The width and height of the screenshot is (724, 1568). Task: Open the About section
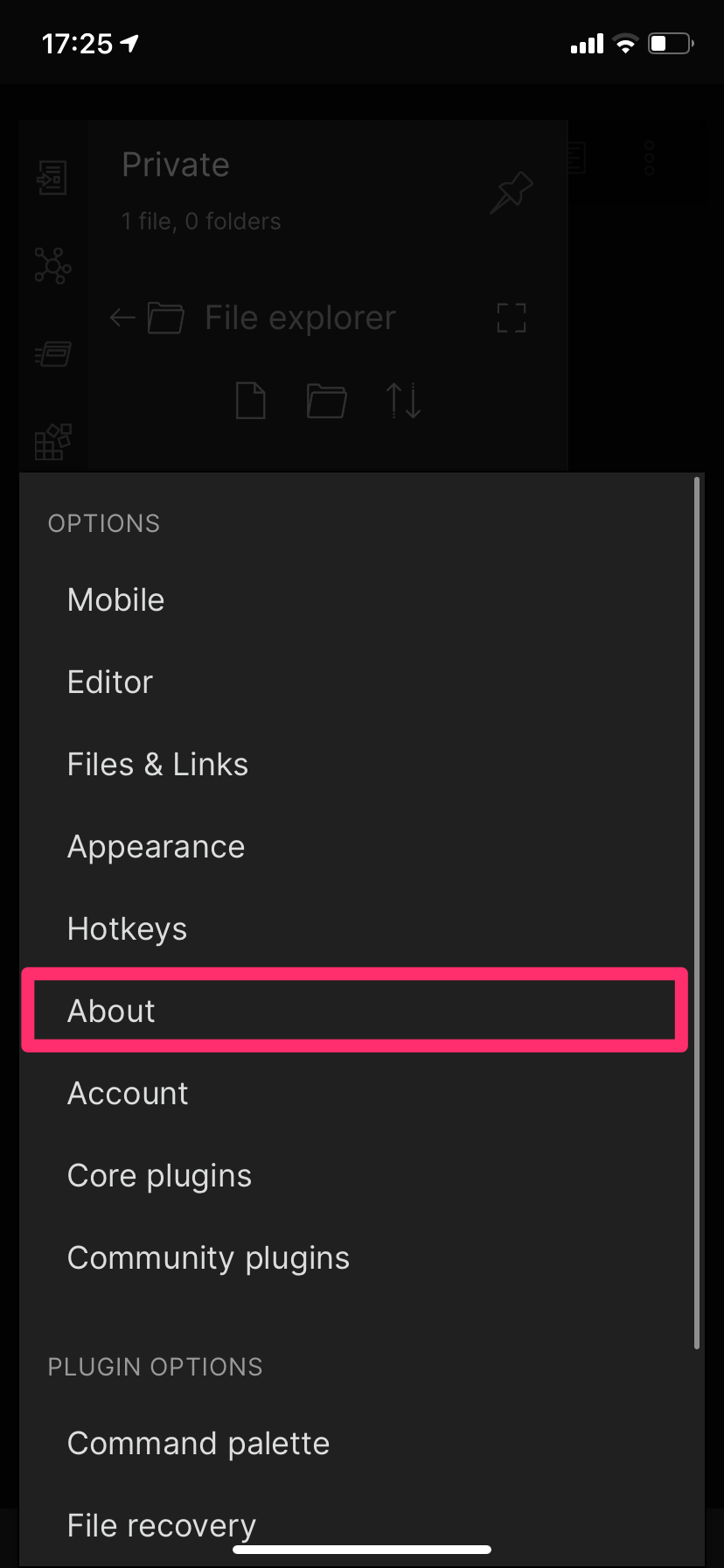click(111, 1011)
